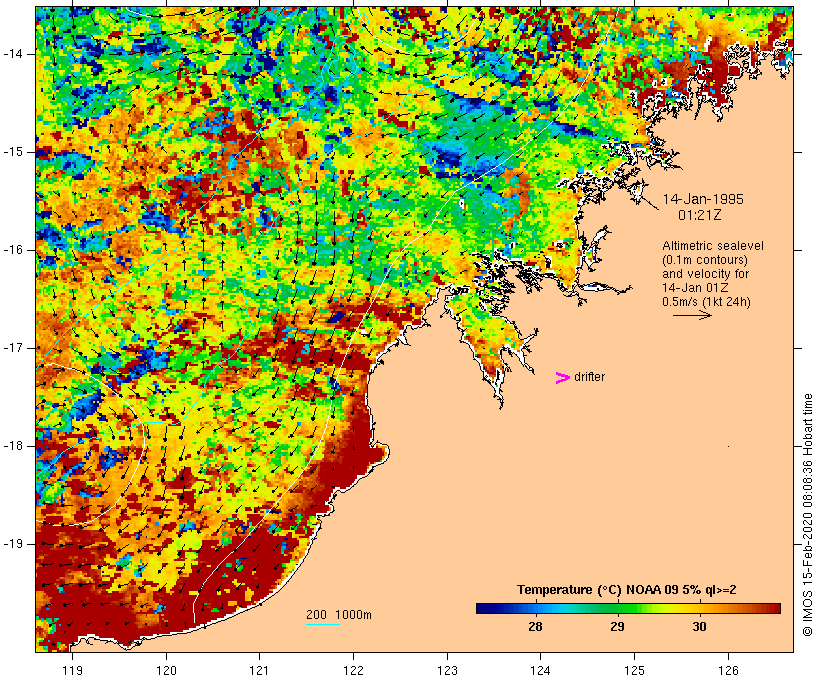Click longitude axis label 121
The height and width of the screenshot is (680, 820).
pos(259,671)
